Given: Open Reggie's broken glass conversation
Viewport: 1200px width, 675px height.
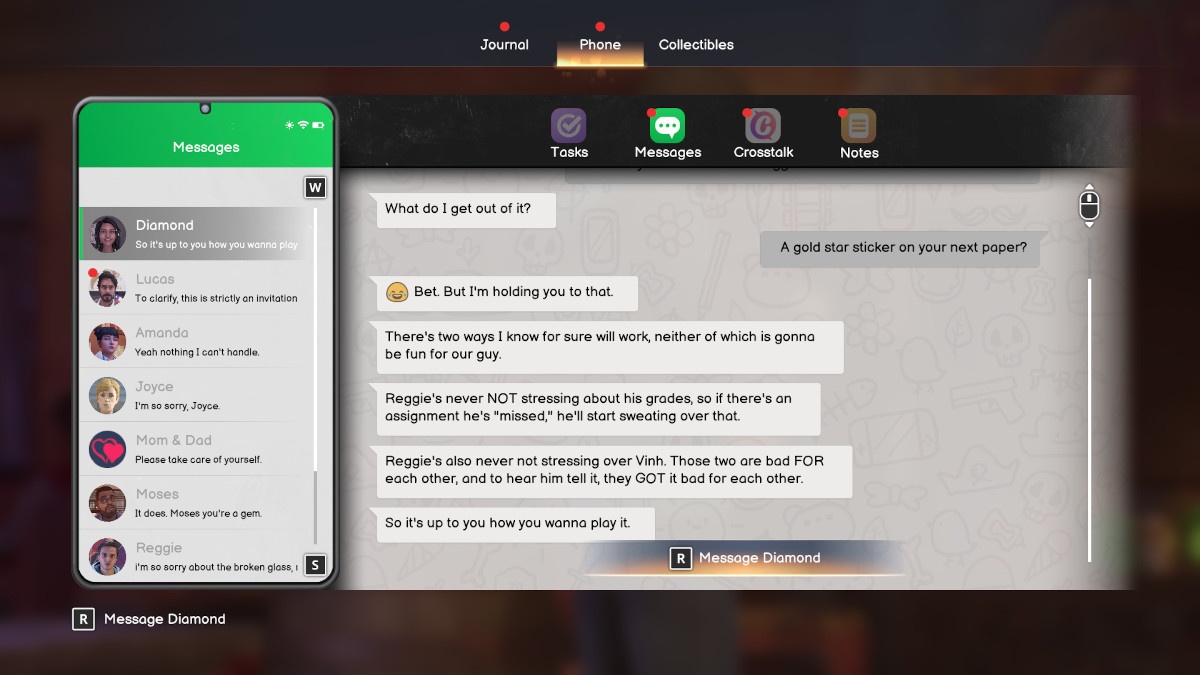Looking at the screenshot, I should pos(200,557).
